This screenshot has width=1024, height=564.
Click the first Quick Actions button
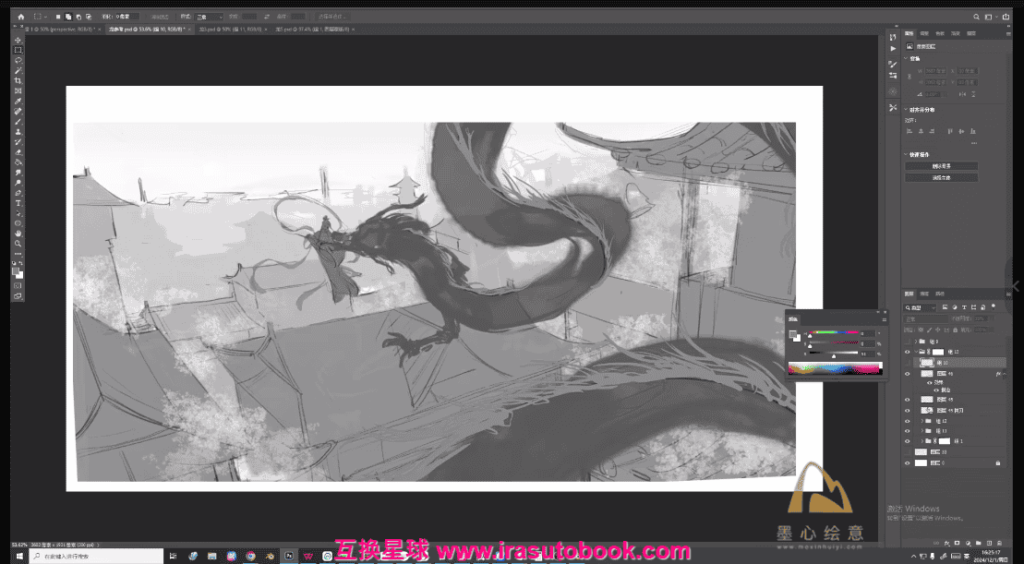(x=941, y=166)
